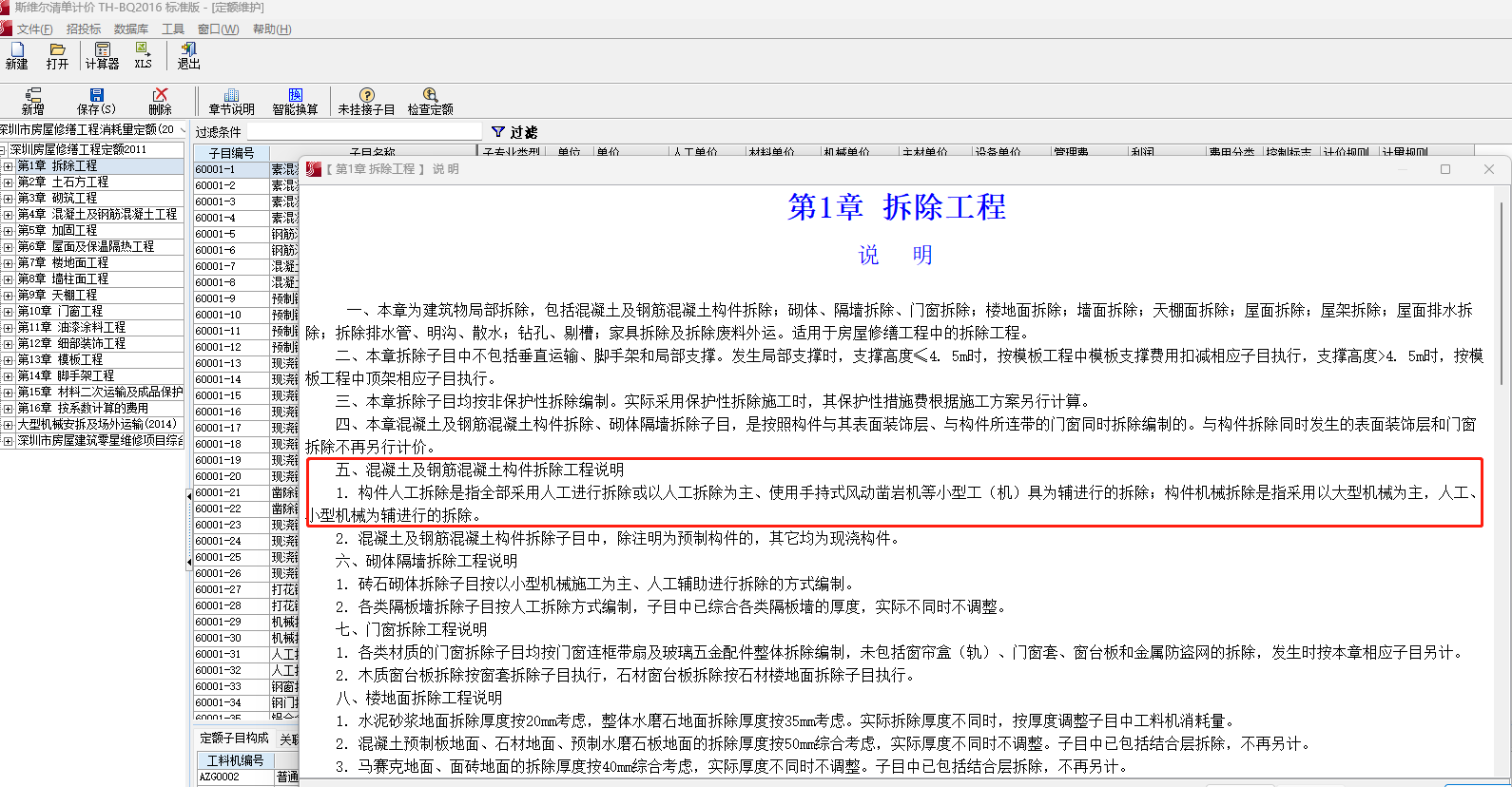Open the 数据库 menu
Screen dimensions: 1512x787
[130, 29]
